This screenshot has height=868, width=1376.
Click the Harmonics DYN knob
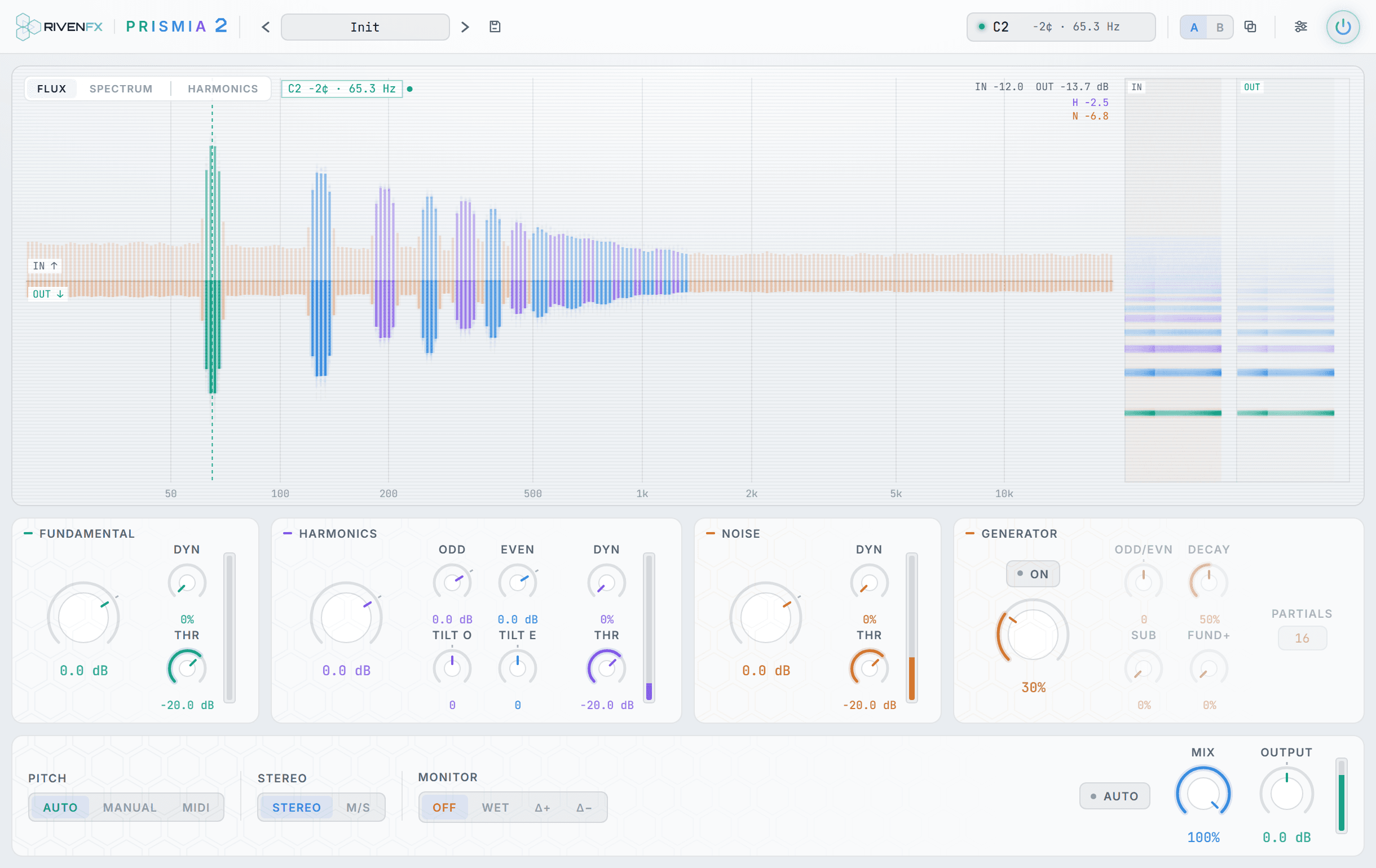607,583
